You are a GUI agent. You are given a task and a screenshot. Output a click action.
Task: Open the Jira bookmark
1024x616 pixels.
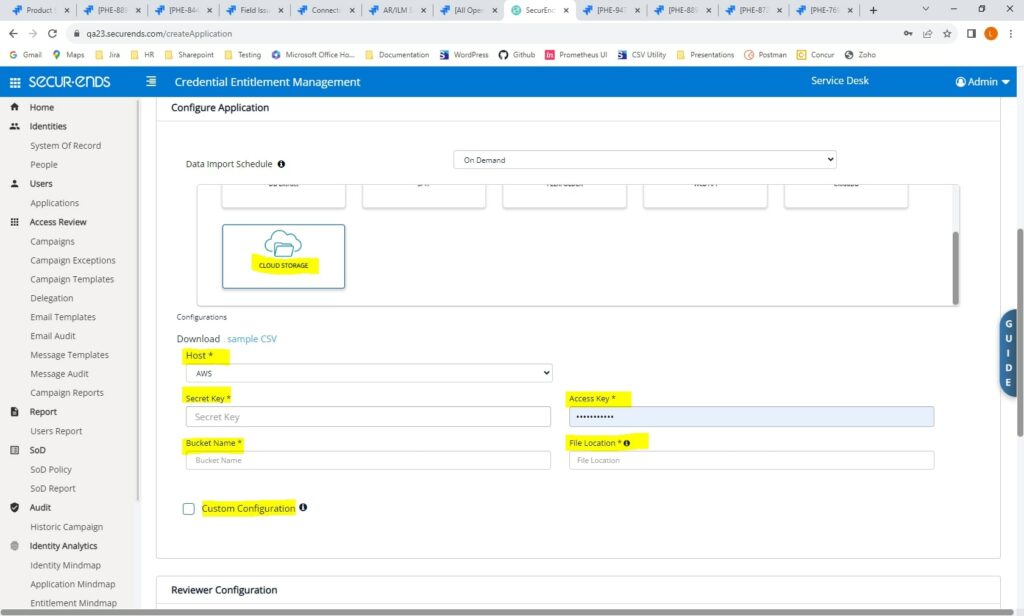(108, 55)
